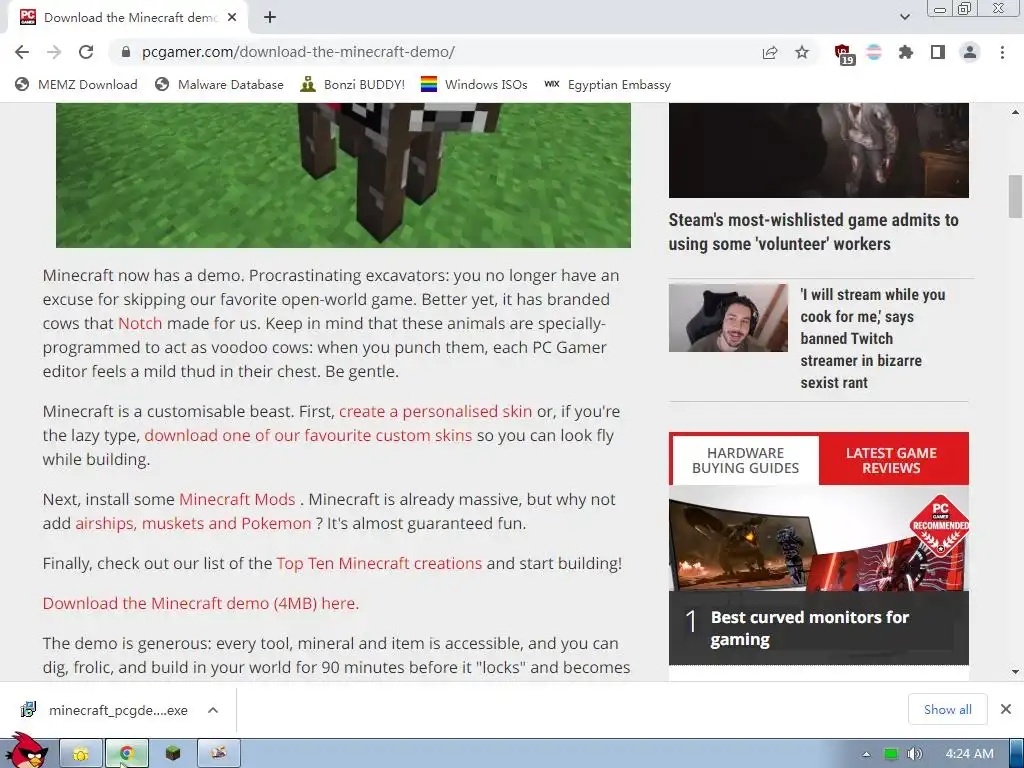
Task: Share this page via share icon
Action: tap(770, 52)
